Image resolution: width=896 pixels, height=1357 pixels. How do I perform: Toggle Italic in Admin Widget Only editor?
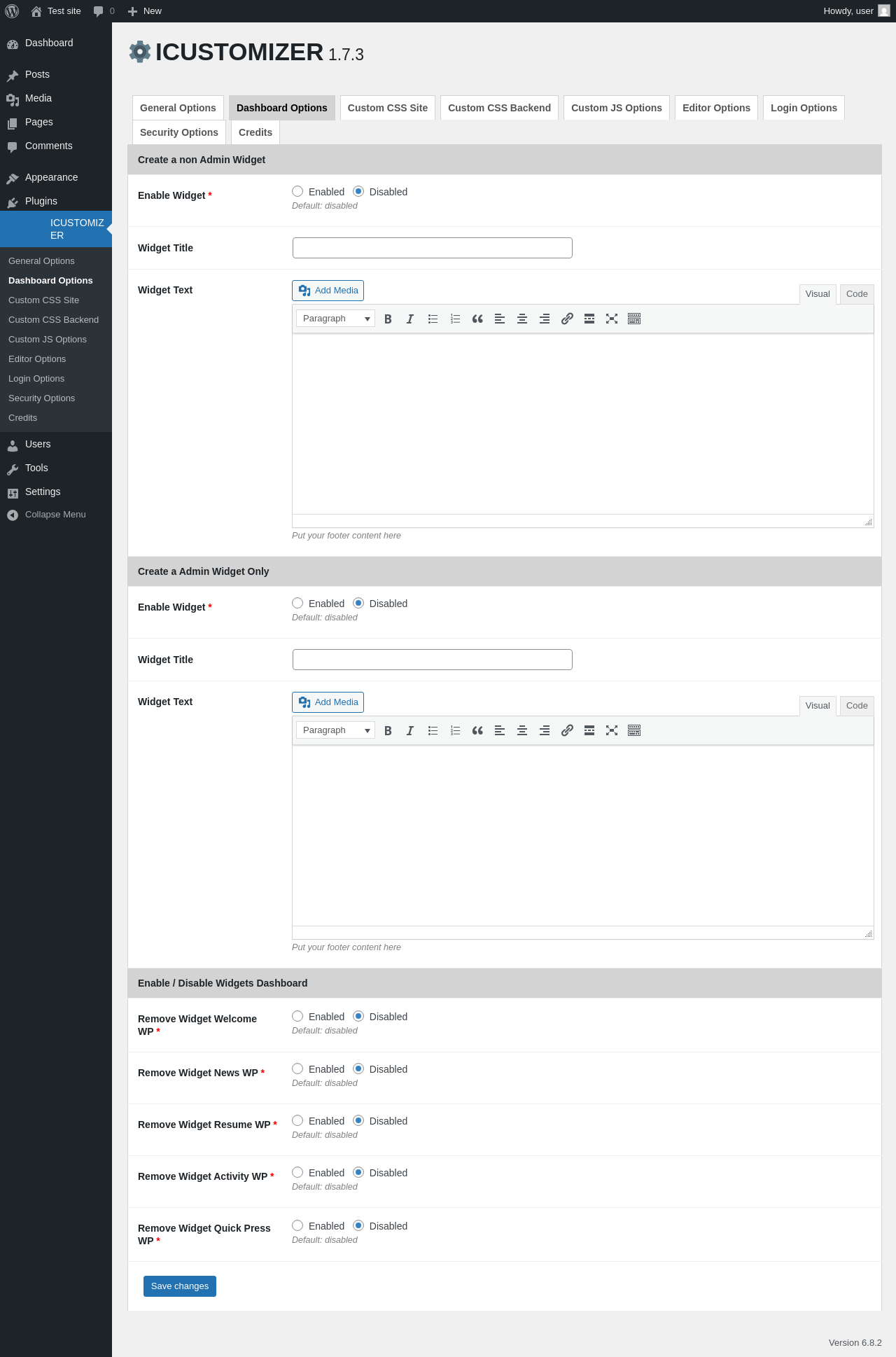click(x=410, y=730)
